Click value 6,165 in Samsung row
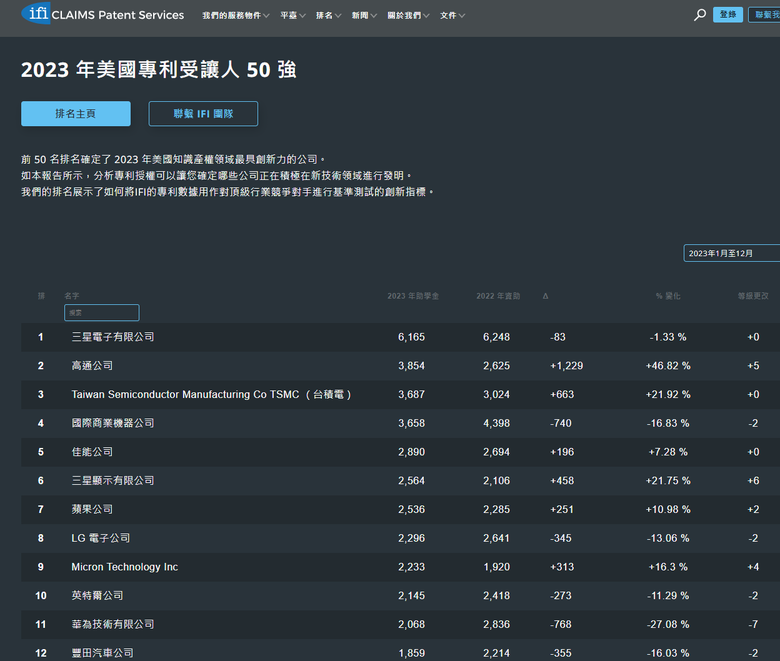The image size is (780, 661). tap(411, 337)
